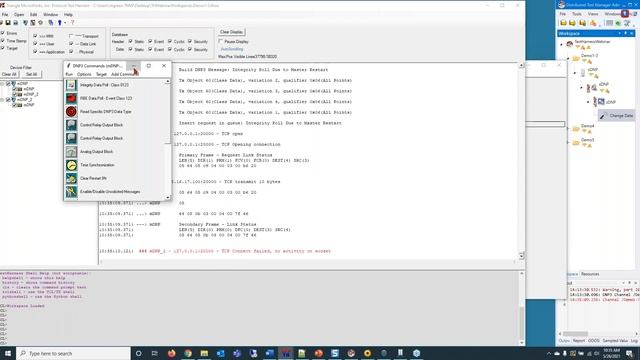Image resolution: width=640 pixels, height=360 pixels.
Task: Toggle the Errors checkbox
Action: point(2,33)
